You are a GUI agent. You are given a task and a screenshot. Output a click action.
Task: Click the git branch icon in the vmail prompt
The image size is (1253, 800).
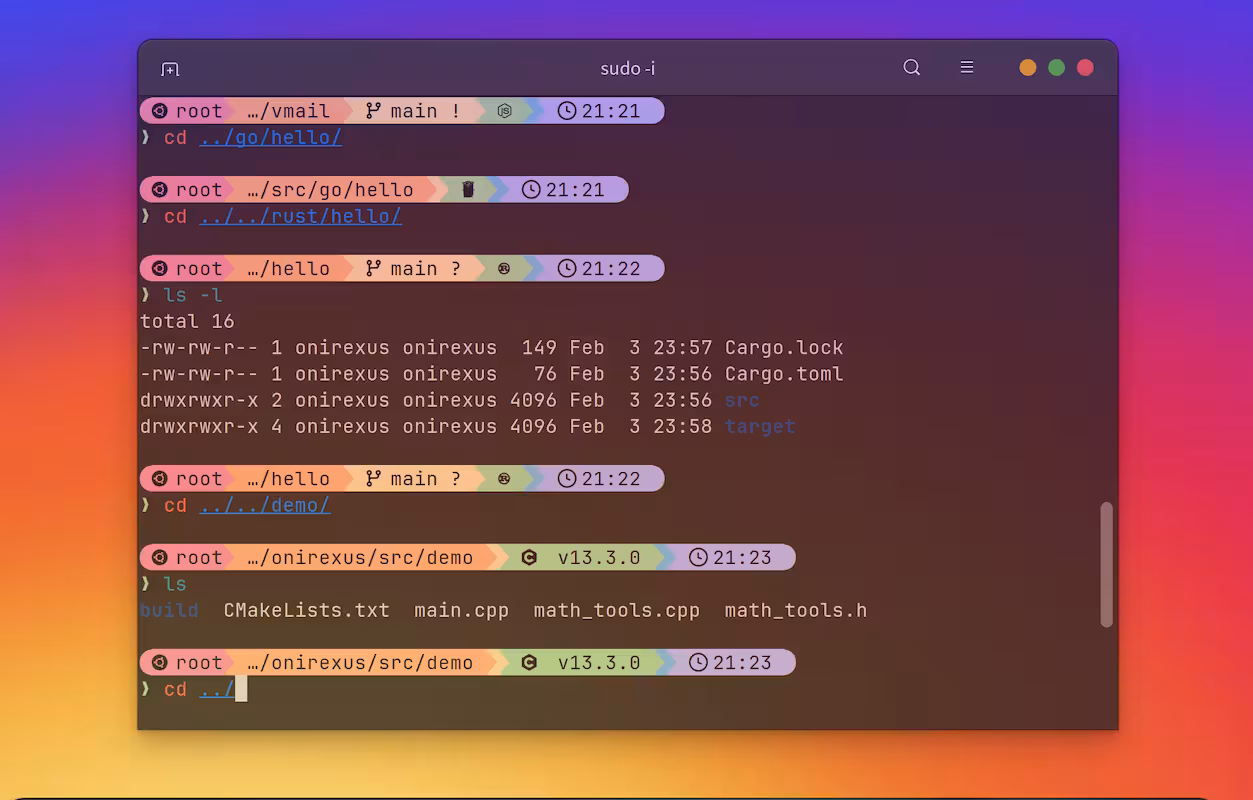click(x=374, y=111)
